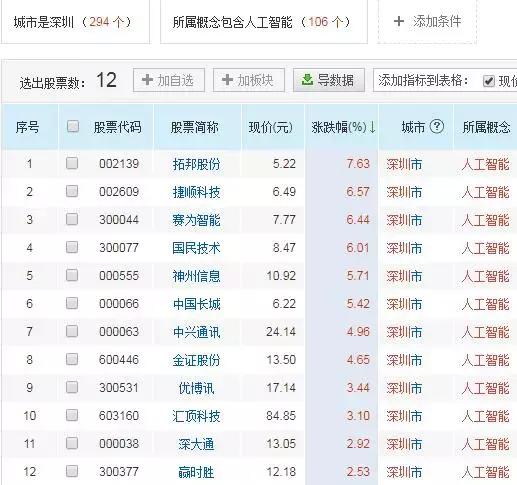Click stock code 603160
The image size is (517, 485).
tap(119, 416)
